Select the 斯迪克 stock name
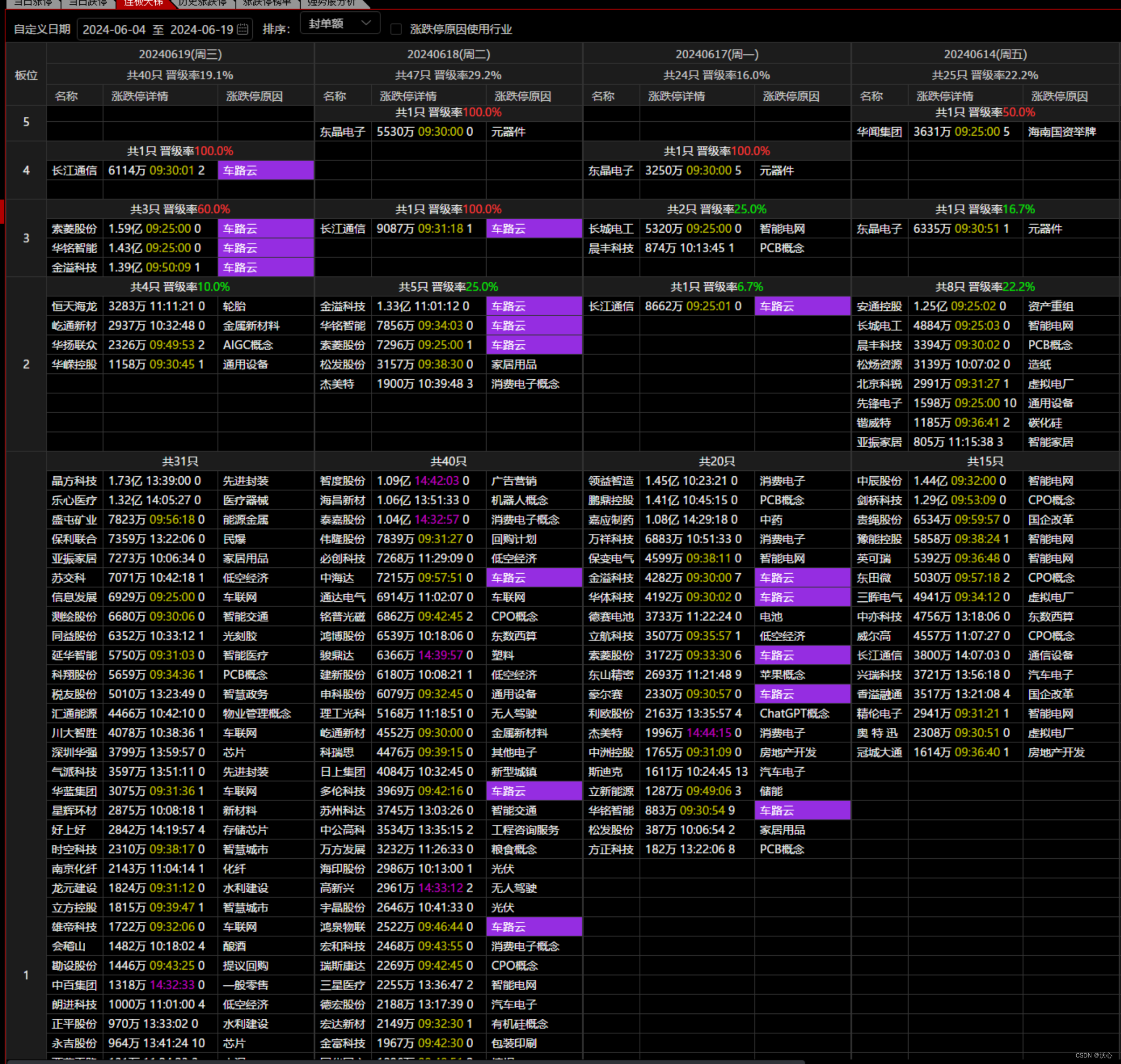The height and width of the screenshot is (1064, 1121). tap(605, 772)
